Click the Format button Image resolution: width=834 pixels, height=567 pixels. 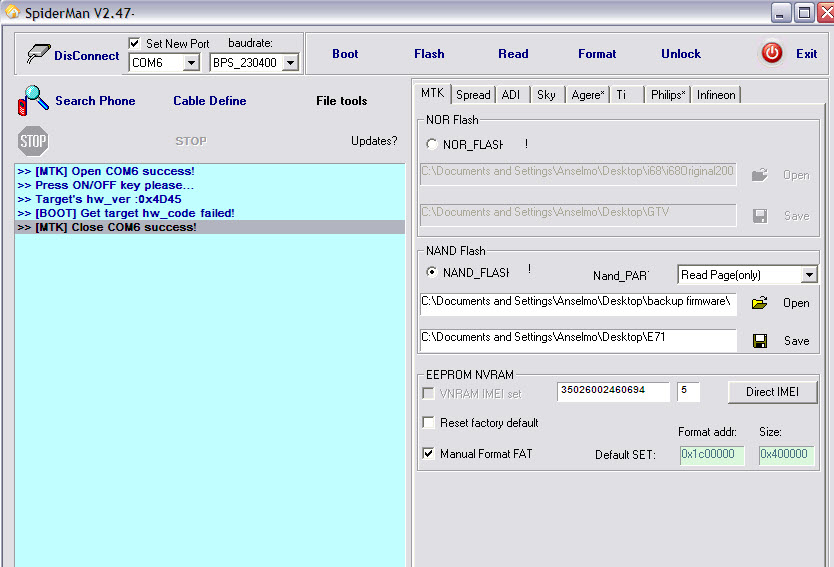click(597, 54)
